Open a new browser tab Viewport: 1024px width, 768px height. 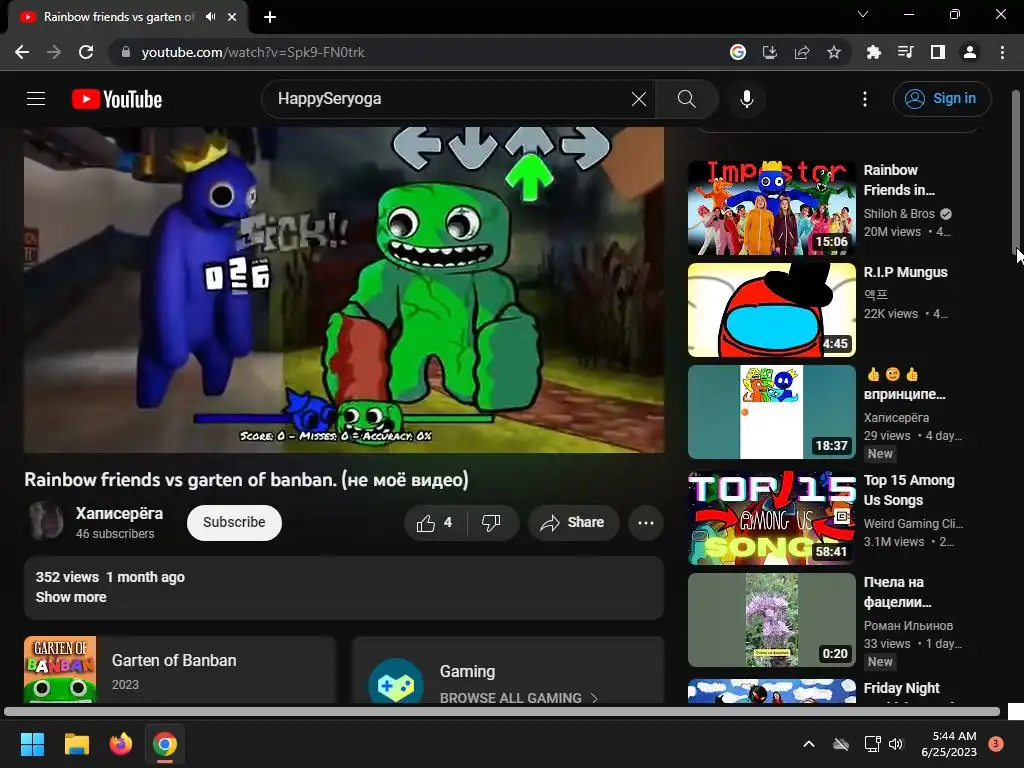[x=270, y=17]
